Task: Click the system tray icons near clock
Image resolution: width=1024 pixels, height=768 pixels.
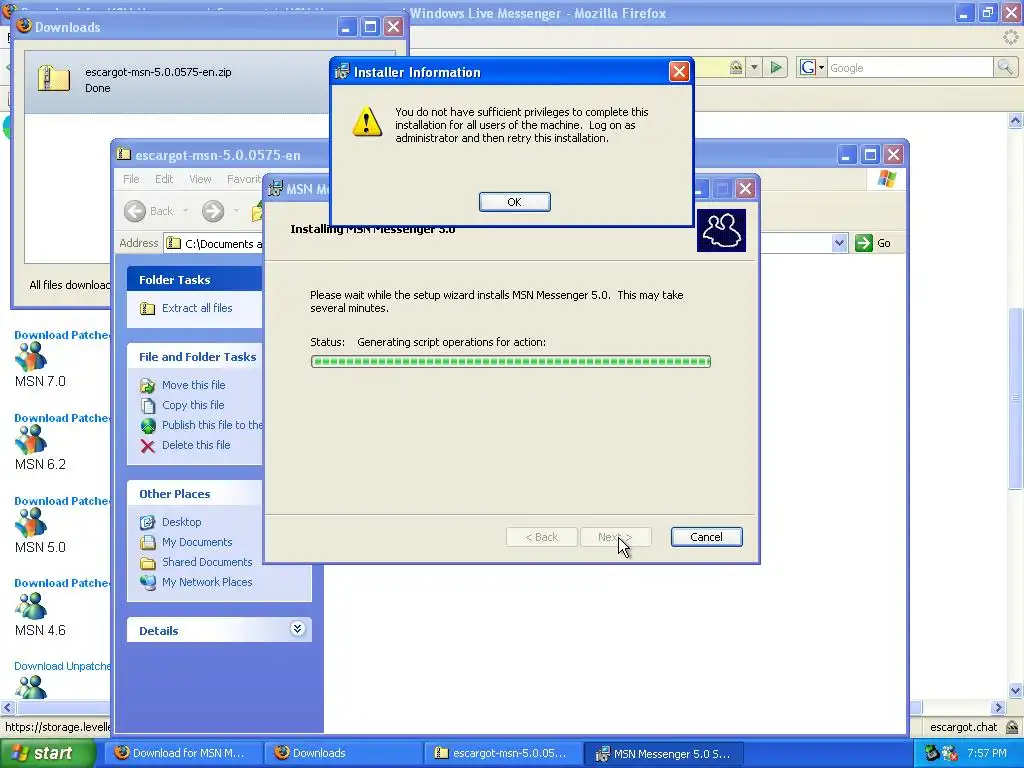Action: [941, 754]
